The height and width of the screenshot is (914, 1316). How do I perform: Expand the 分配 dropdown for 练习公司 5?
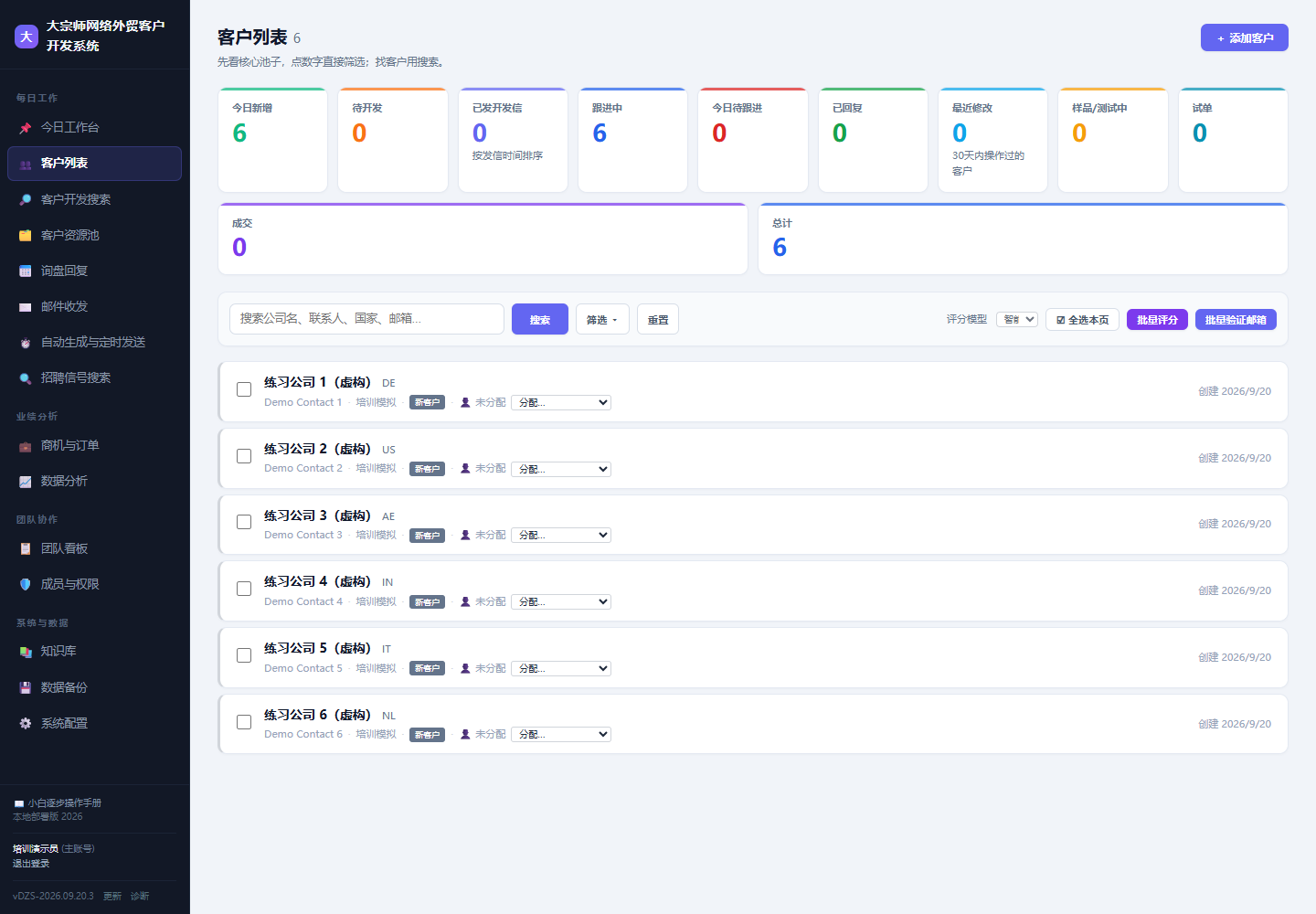click(561, 668)
